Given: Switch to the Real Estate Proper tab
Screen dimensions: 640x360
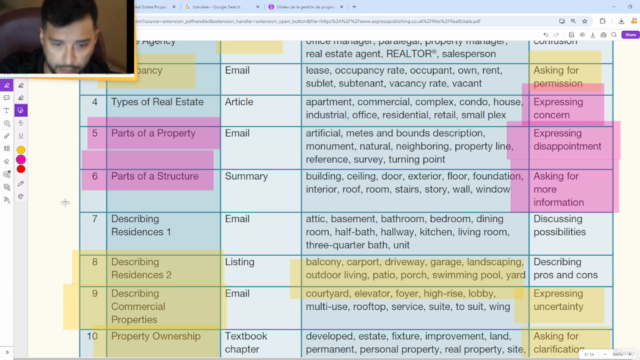Looking at the screenshot, I should [153, 7].
